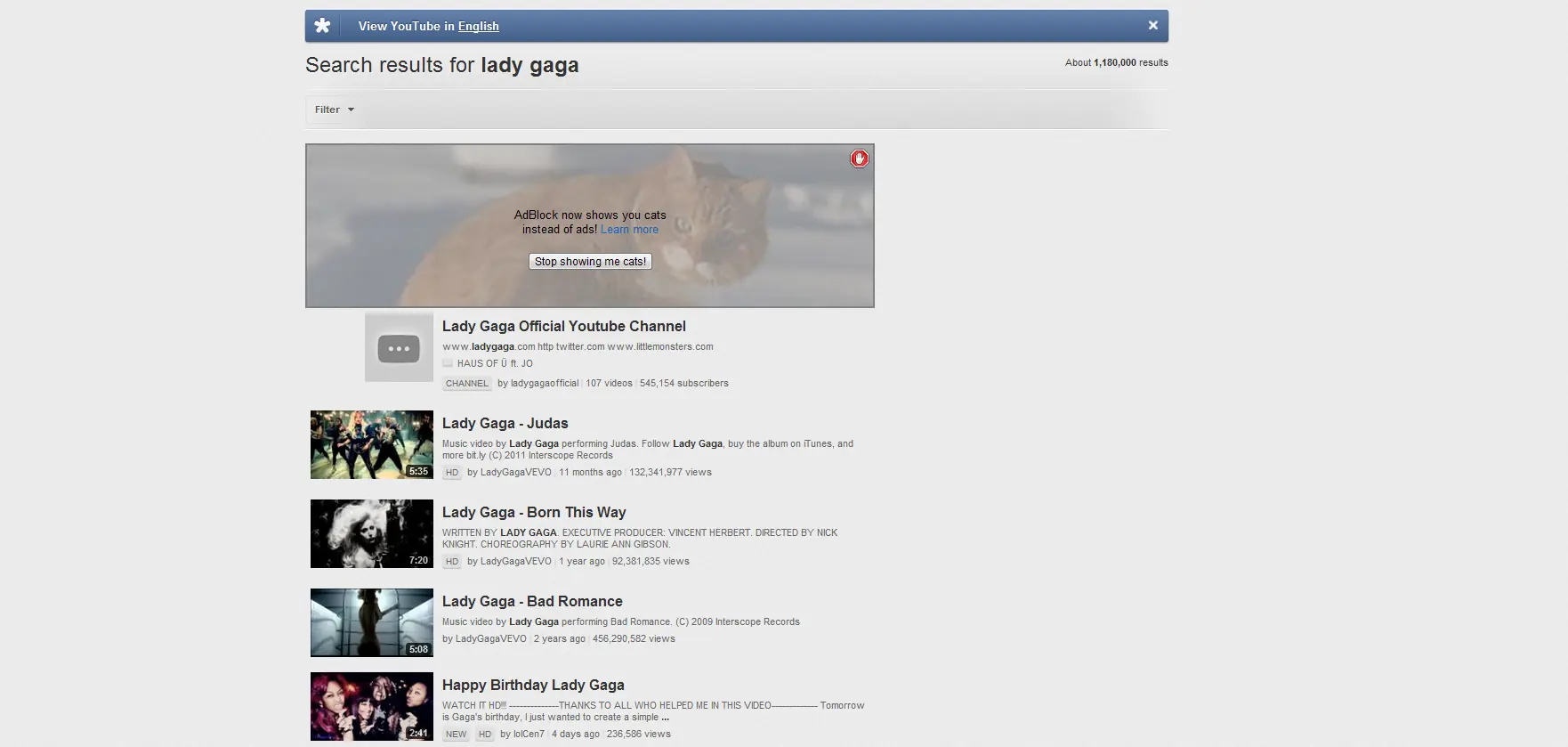Open the Filter dropdown

335,110
